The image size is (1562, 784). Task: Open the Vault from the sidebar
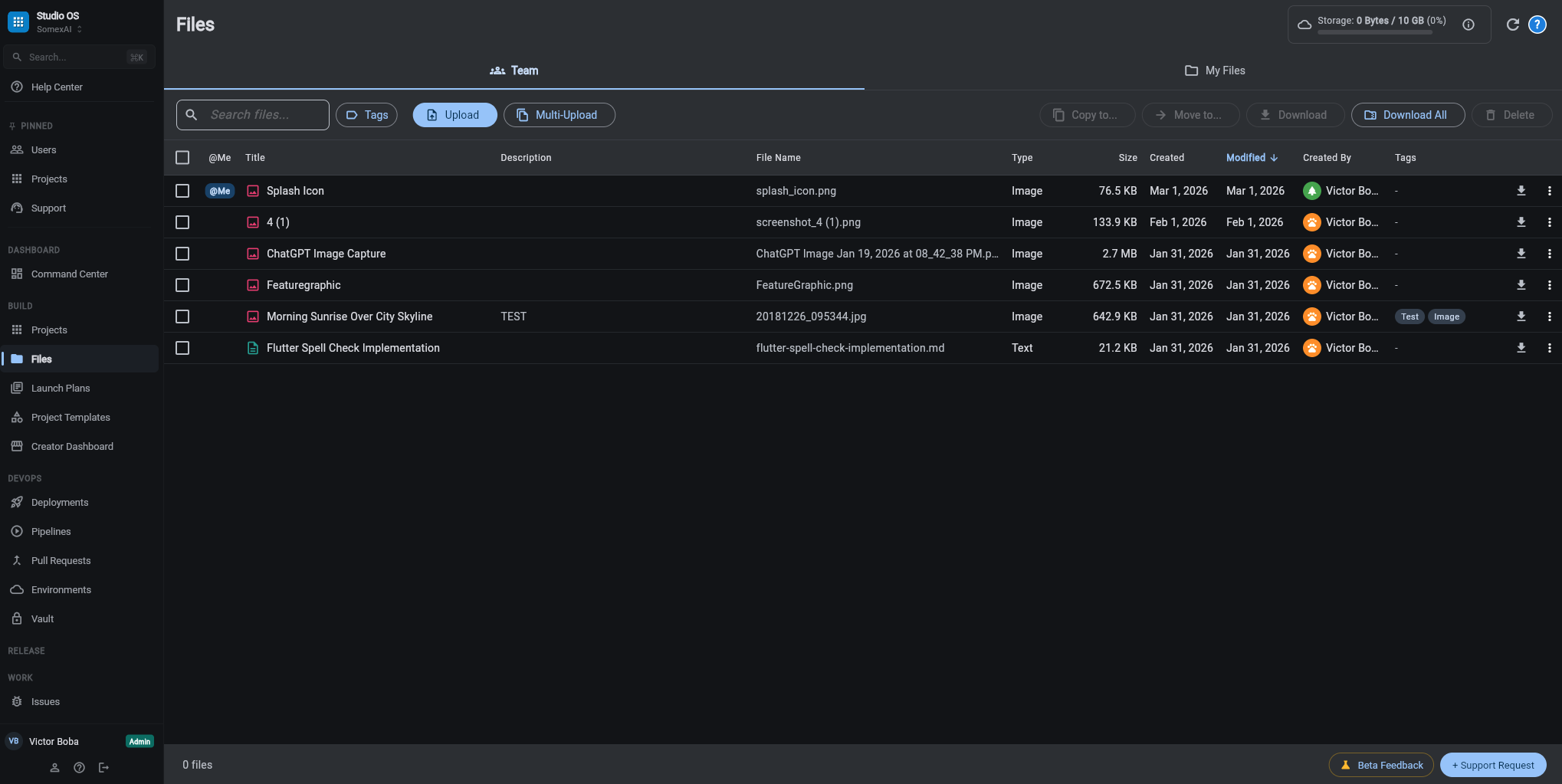click(42, 618)
